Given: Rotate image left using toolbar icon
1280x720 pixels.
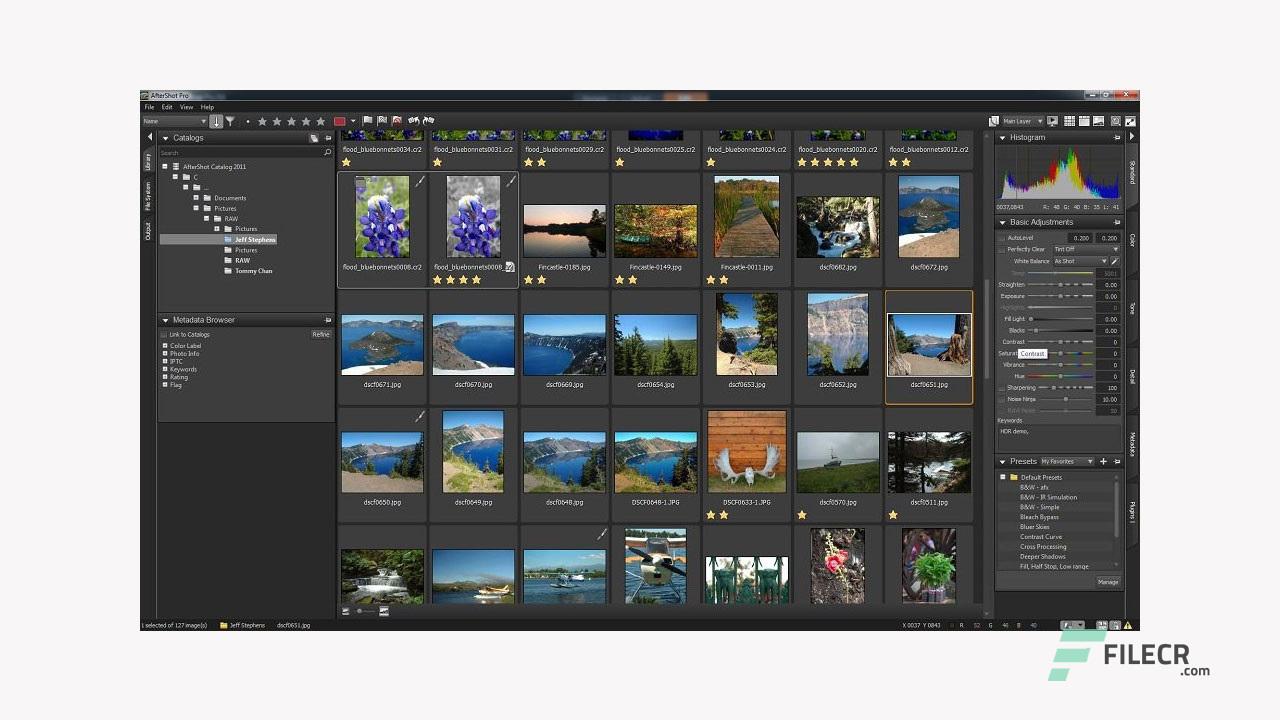Looking at the screenshot, I should coord(413,120).
